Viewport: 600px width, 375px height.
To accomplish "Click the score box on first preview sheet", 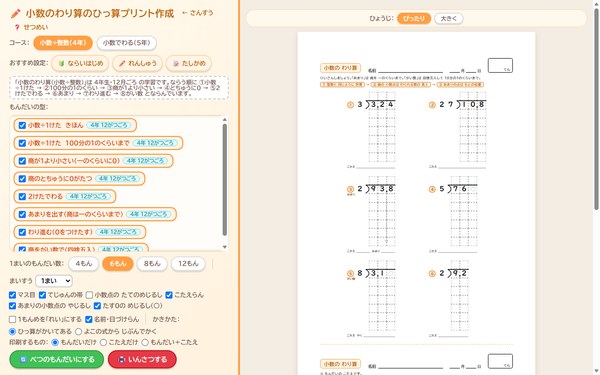I will pos(500,65).
